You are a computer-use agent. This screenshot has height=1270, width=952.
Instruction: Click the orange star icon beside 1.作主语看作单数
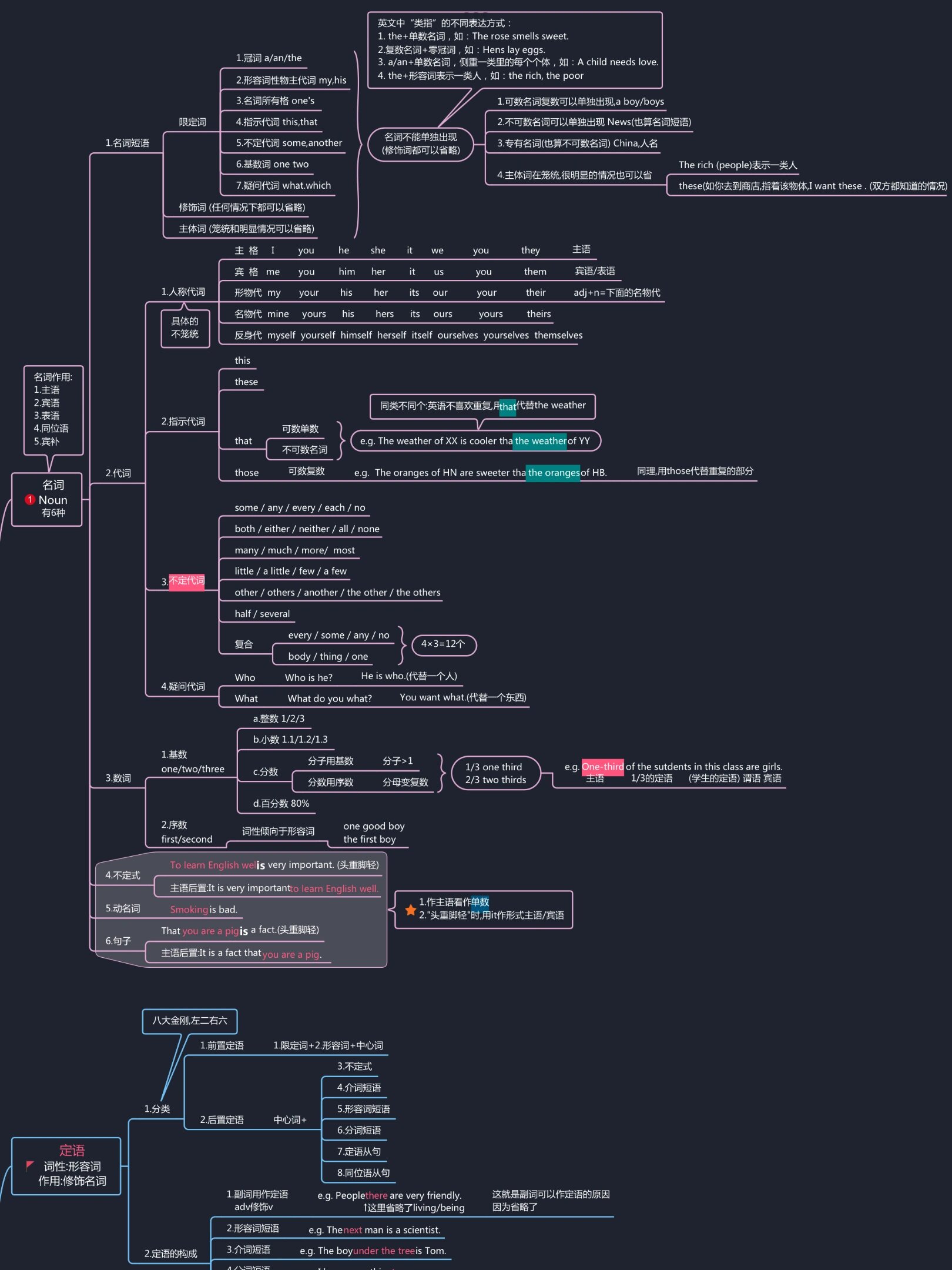[x=410, y=910]
